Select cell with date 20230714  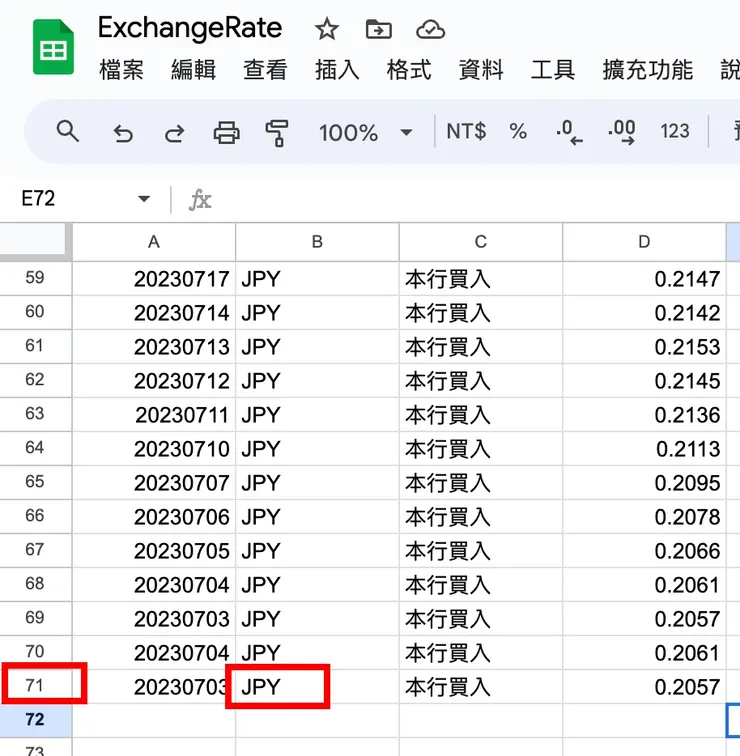coord(154,313)
